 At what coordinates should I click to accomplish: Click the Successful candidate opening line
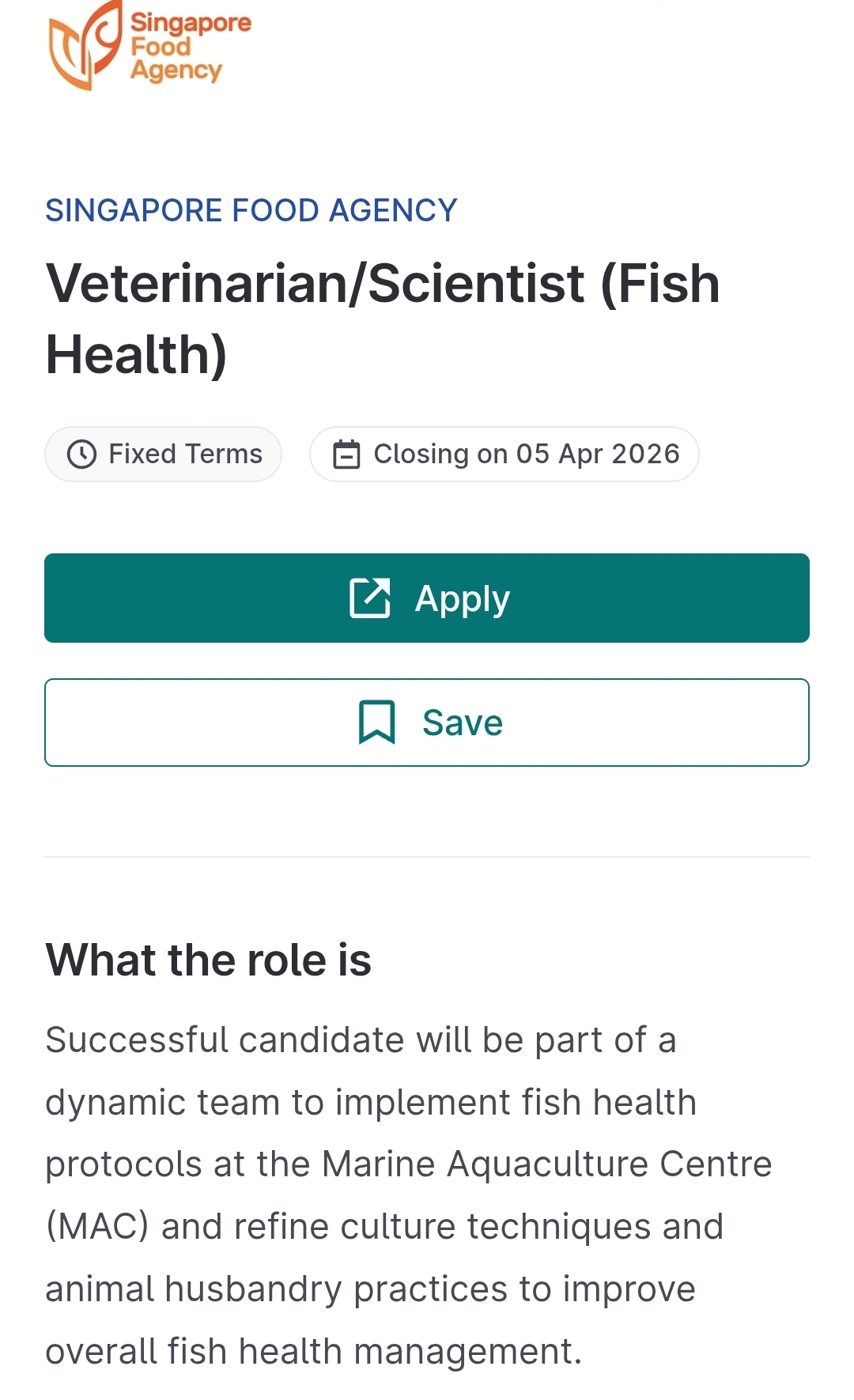(x=361, y=1040)
